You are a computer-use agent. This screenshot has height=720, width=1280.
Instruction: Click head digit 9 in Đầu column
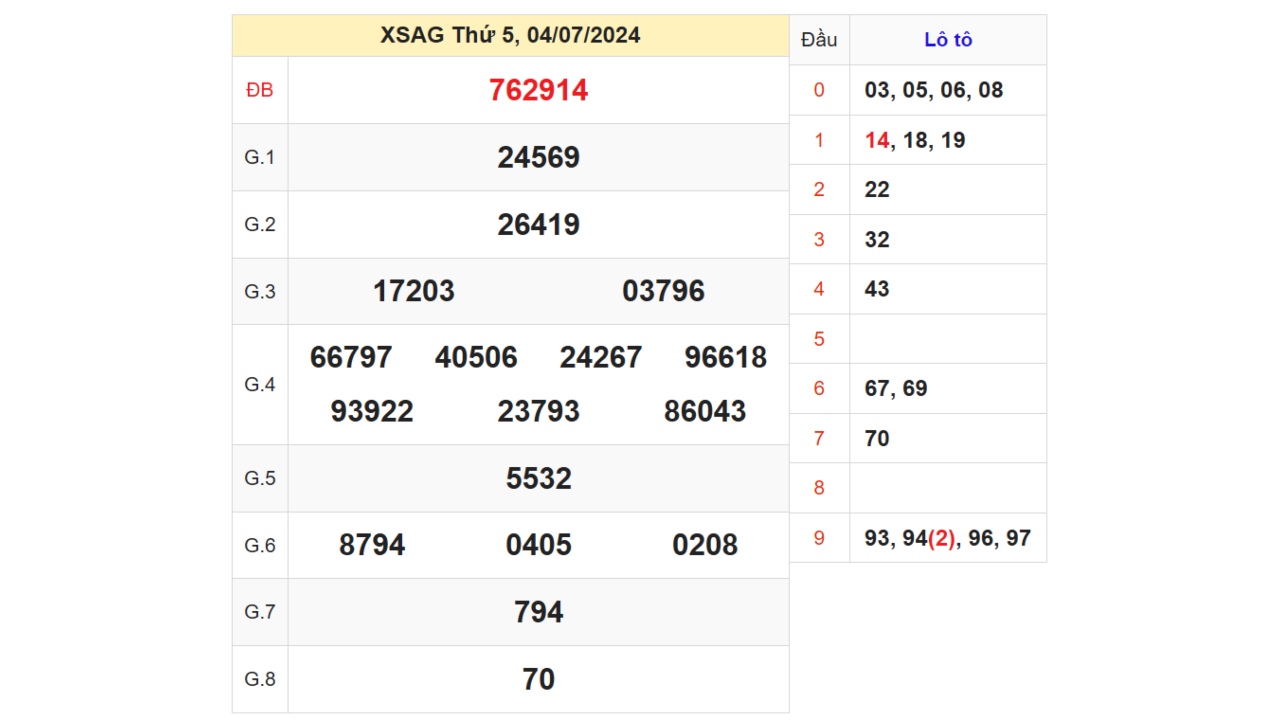coord(819,538)
